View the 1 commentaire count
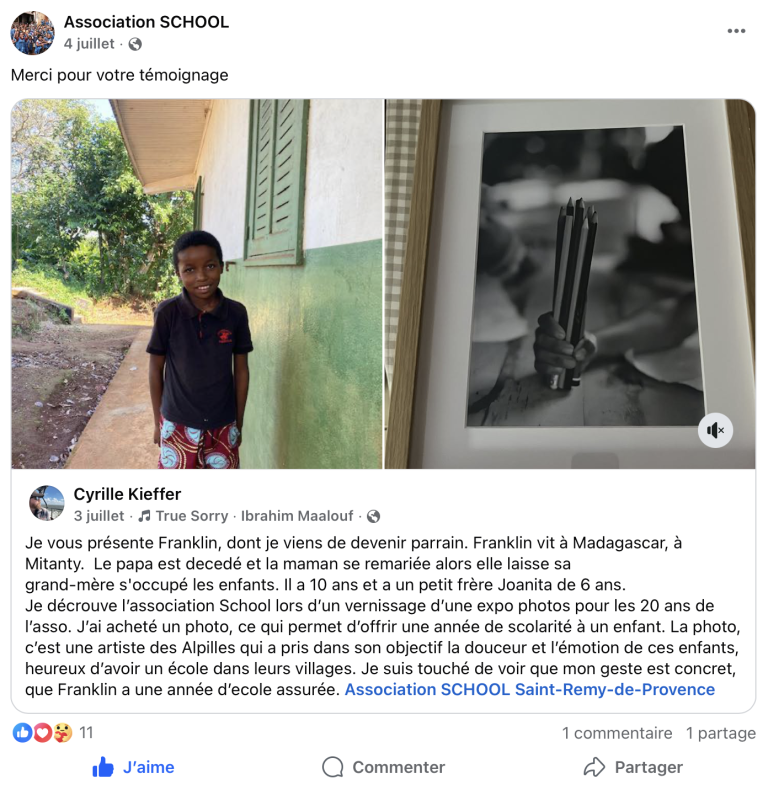This screenshot has width=768, height=790. pos(617,733)
